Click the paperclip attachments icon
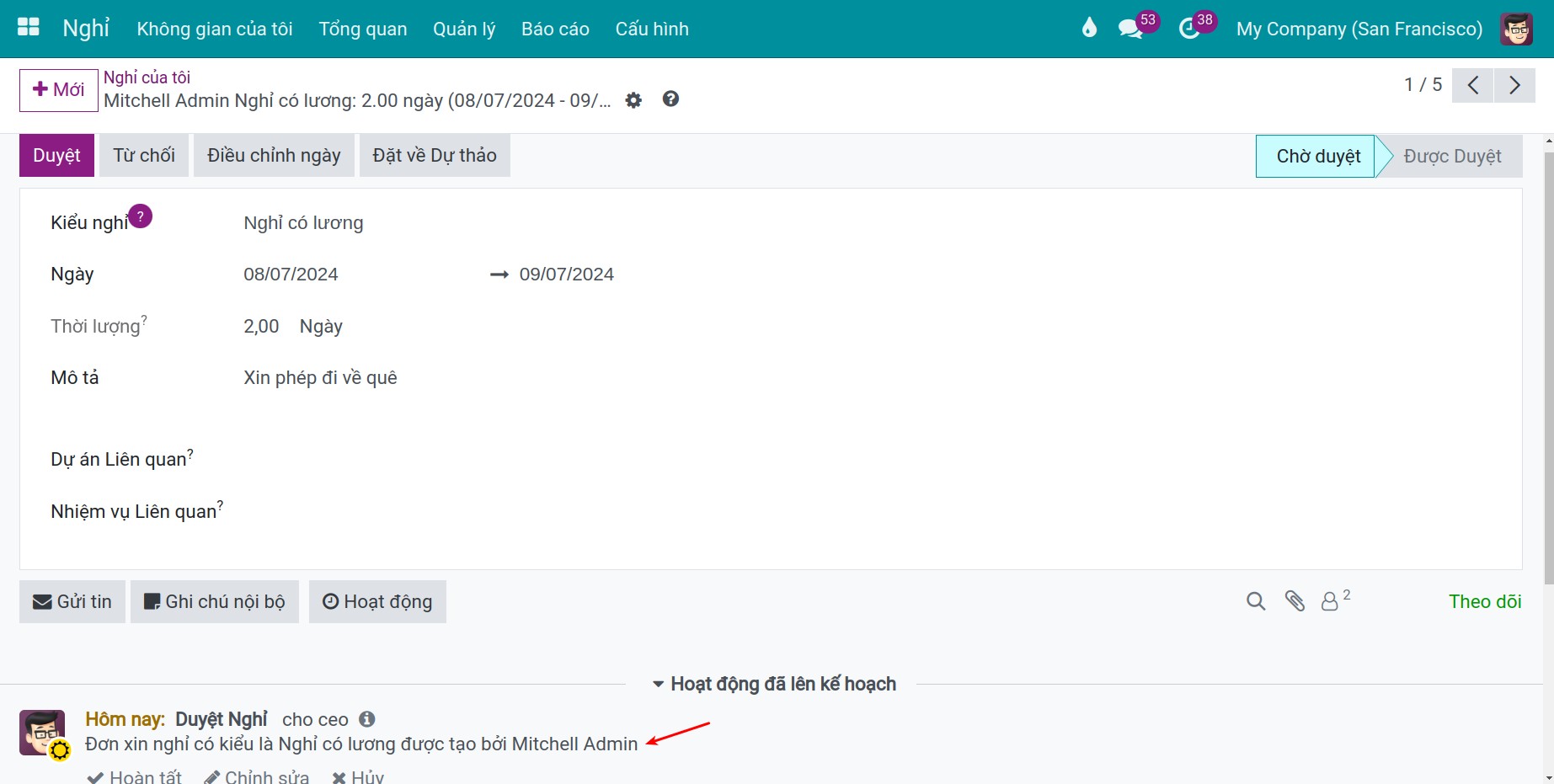The height and width of the screenshot is (784, 1554). click(1295, 601)
